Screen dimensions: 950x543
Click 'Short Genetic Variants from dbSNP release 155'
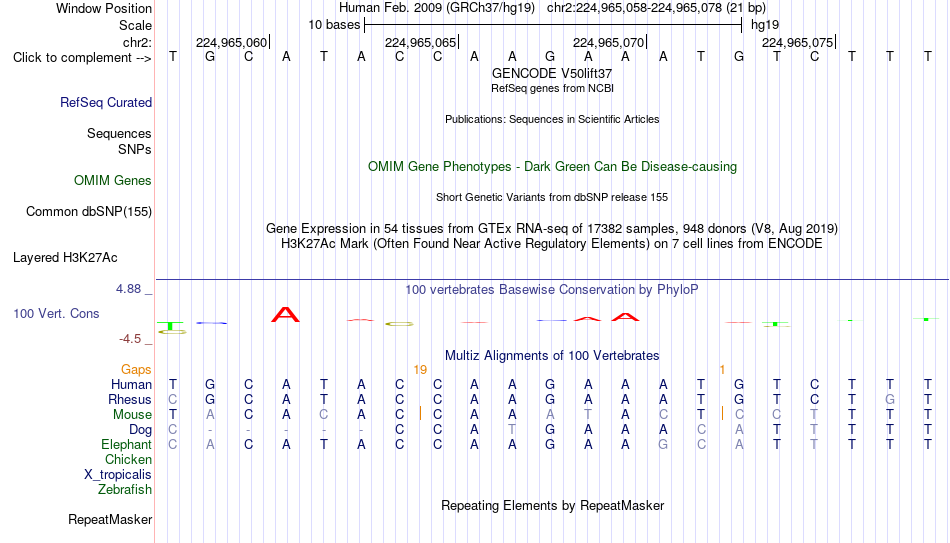(x=552, y=198)
